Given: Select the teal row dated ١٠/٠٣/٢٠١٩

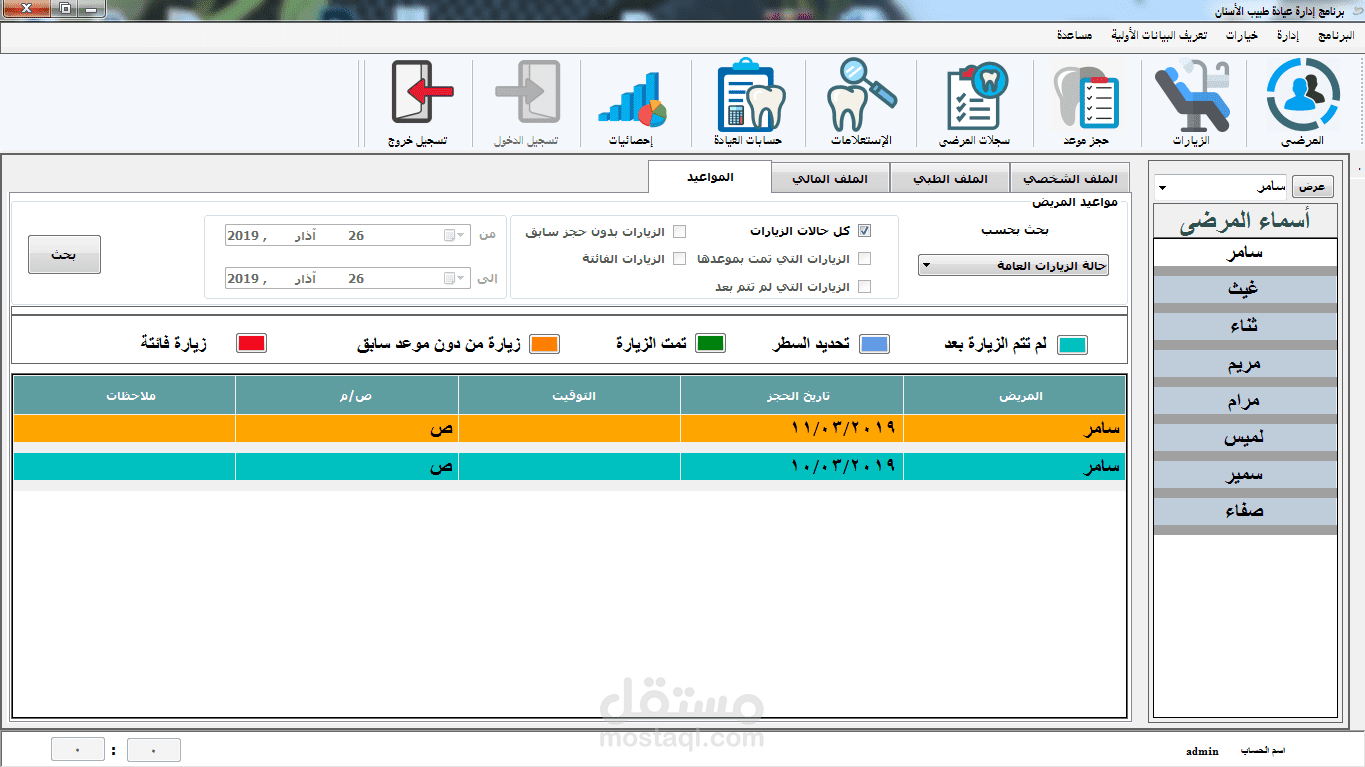Looking at the screenshot, I should 569,466.
